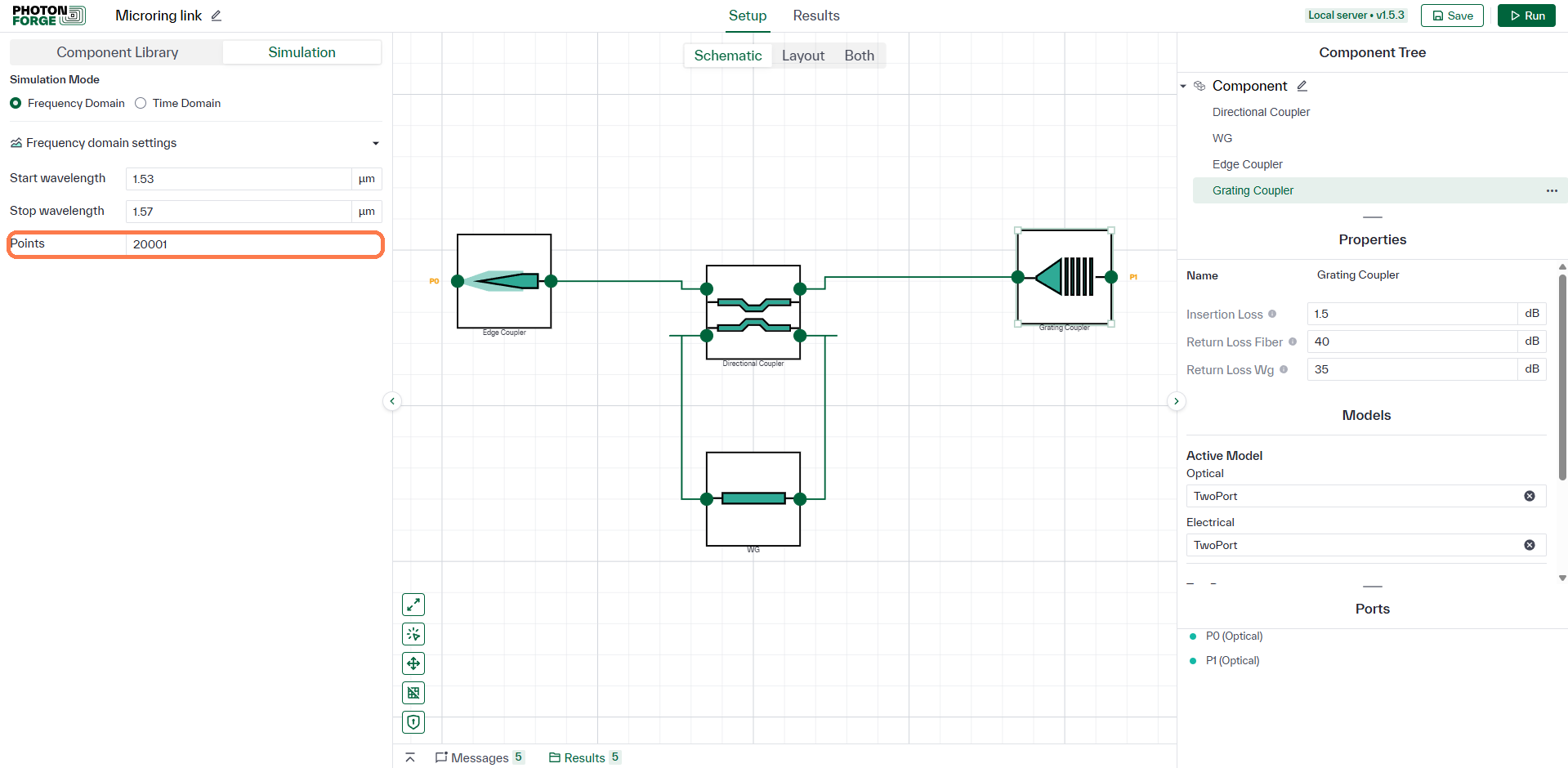Collapse Frequency domain settings section

376,143
